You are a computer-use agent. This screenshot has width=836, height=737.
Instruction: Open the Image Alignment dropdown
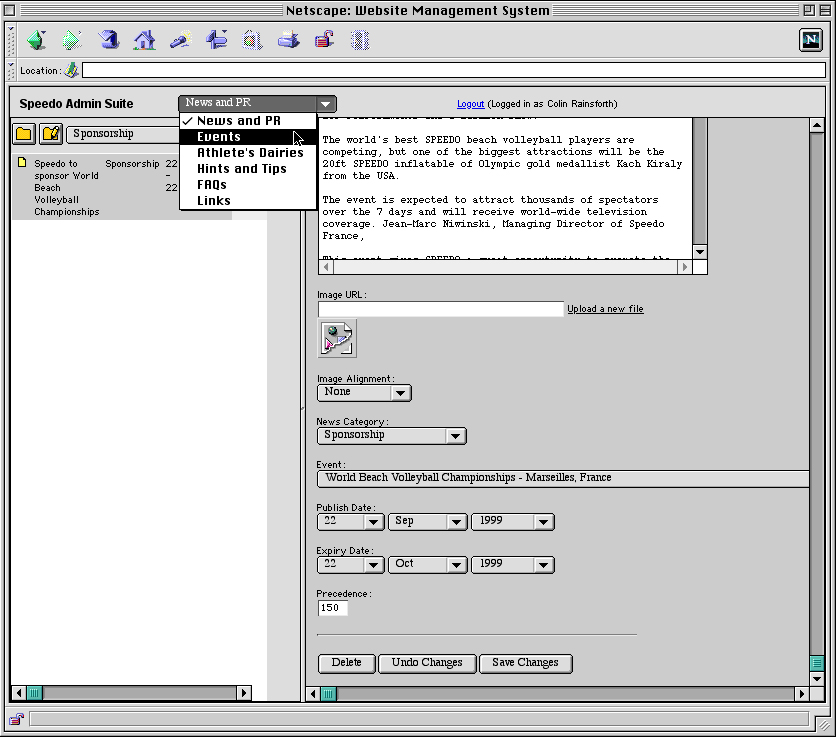[364, 392]
